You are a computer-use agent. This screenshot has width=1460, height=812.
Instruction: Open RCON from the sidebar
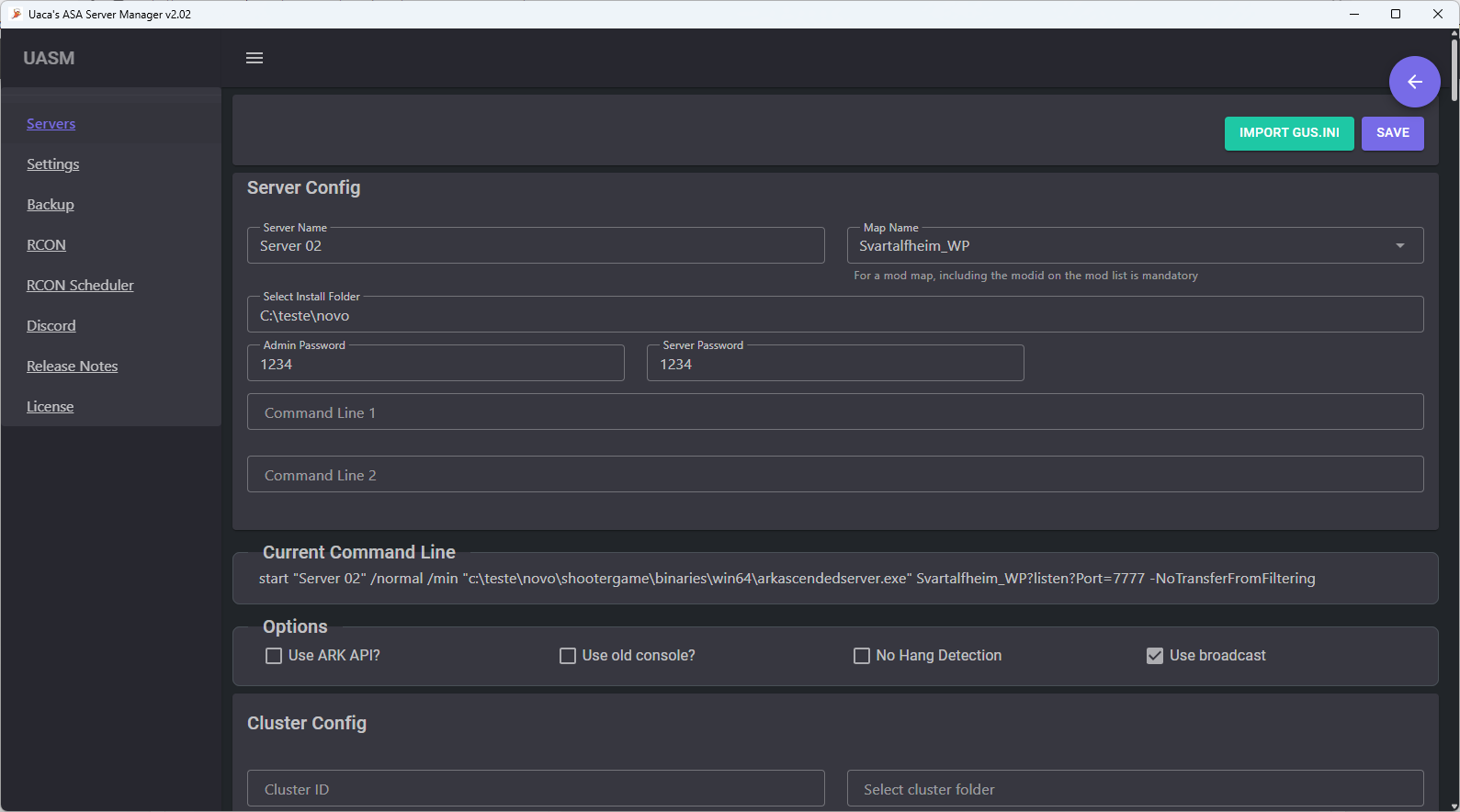tap(46, 245)
